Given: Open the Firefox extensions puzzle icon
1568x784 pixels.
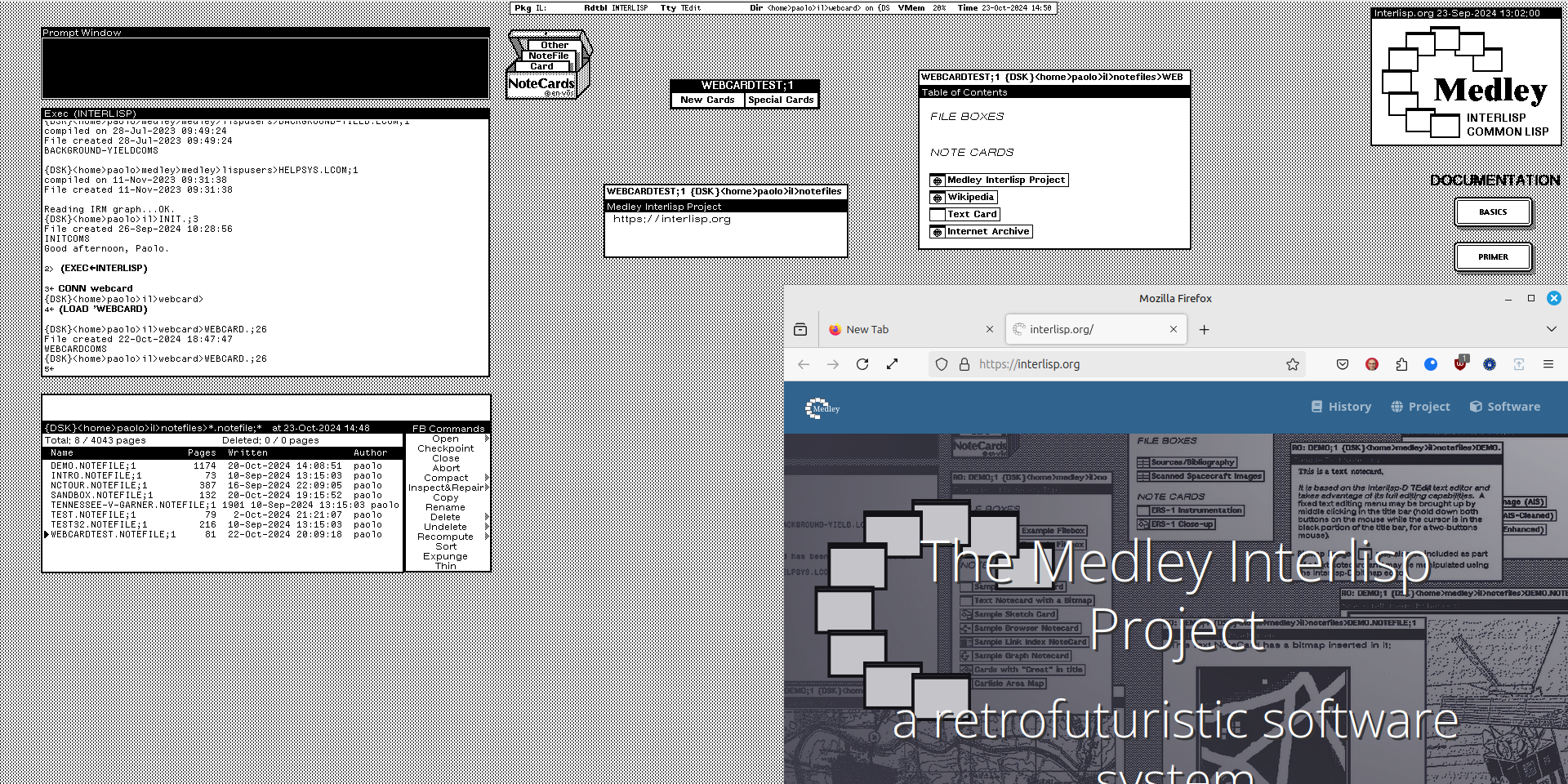Looking at the screenshot, I should (x=1401, y=364).
